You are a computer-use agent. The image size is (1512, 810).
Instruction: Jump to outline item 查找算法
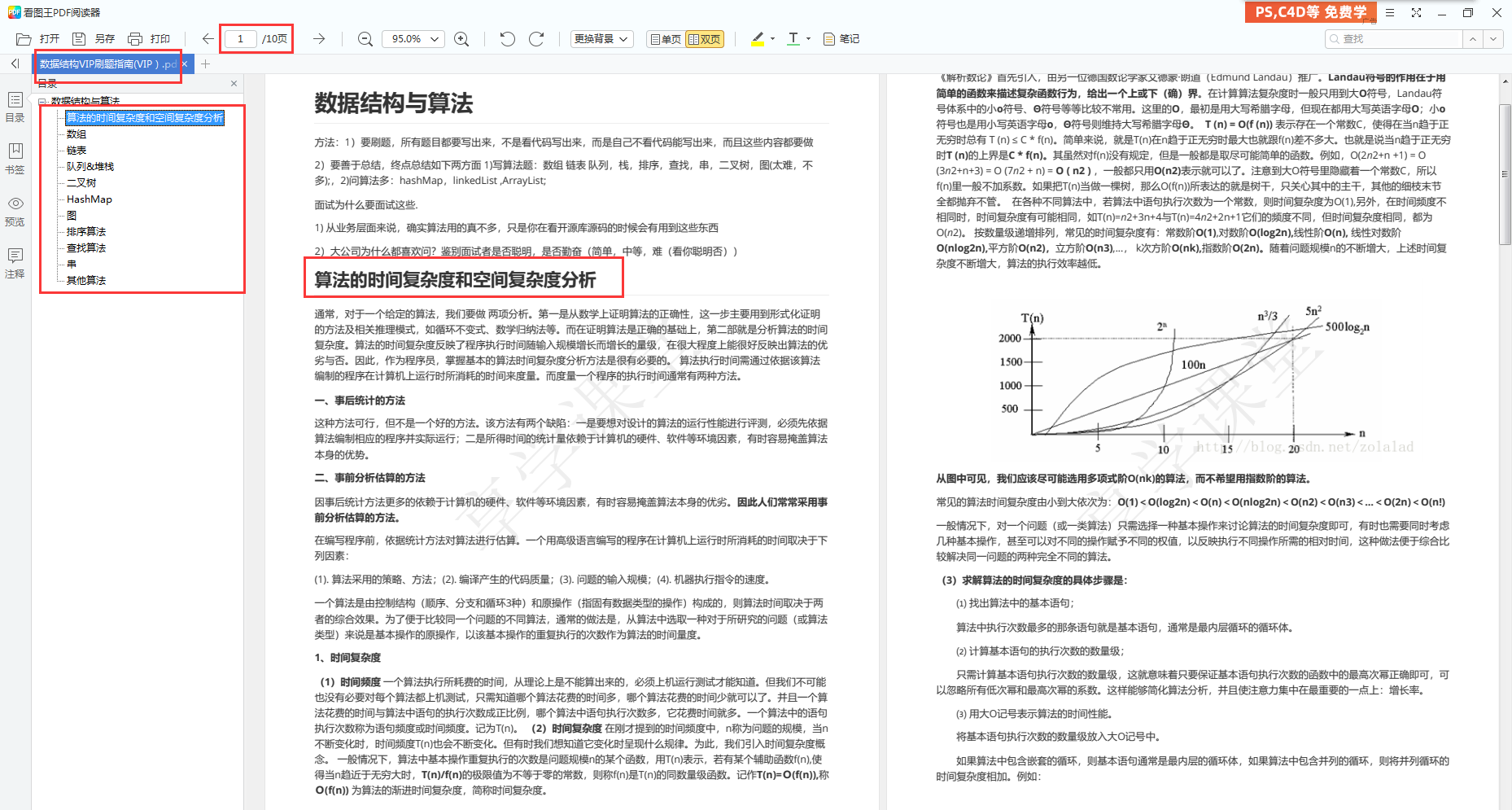86,248
